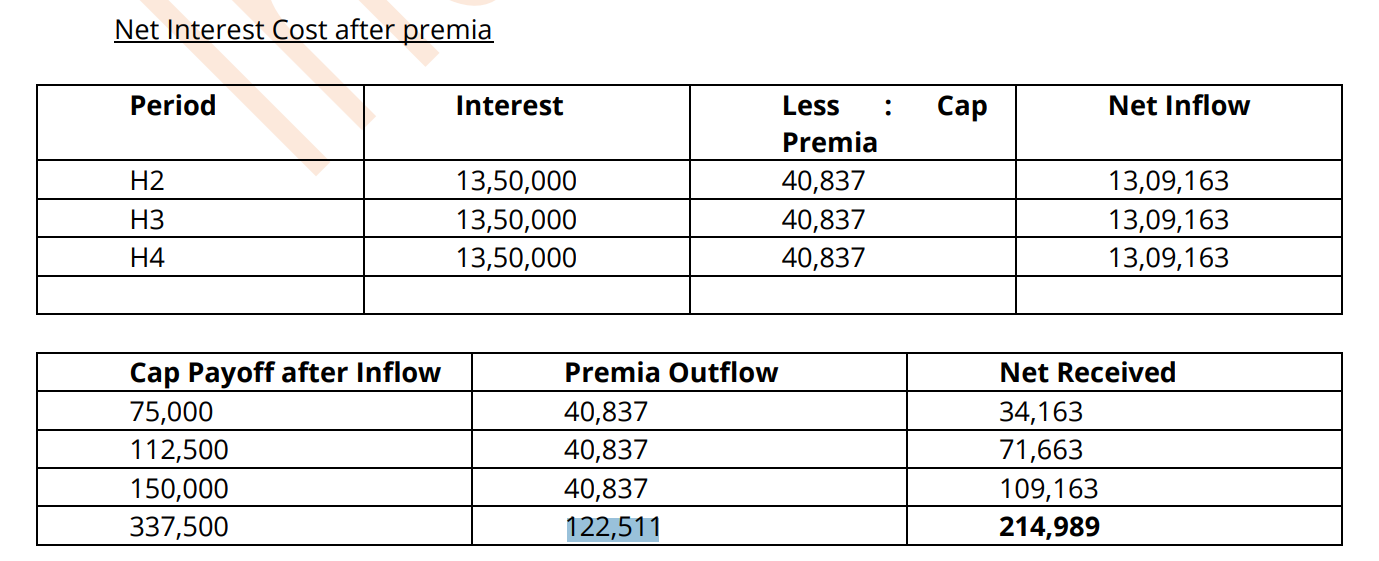Select the 150,000 cap payoff cell
The image size is (1379, 561).
point(179,489)
